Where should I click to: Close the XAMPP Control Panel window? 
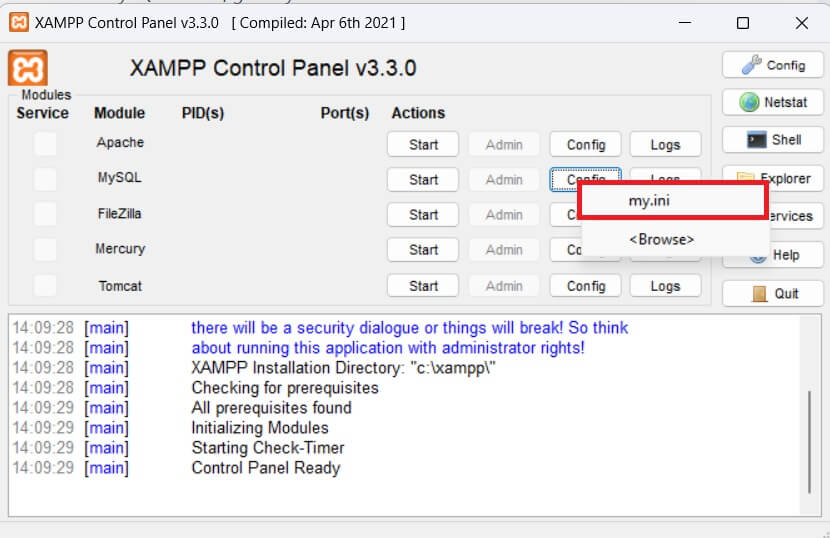801,23
